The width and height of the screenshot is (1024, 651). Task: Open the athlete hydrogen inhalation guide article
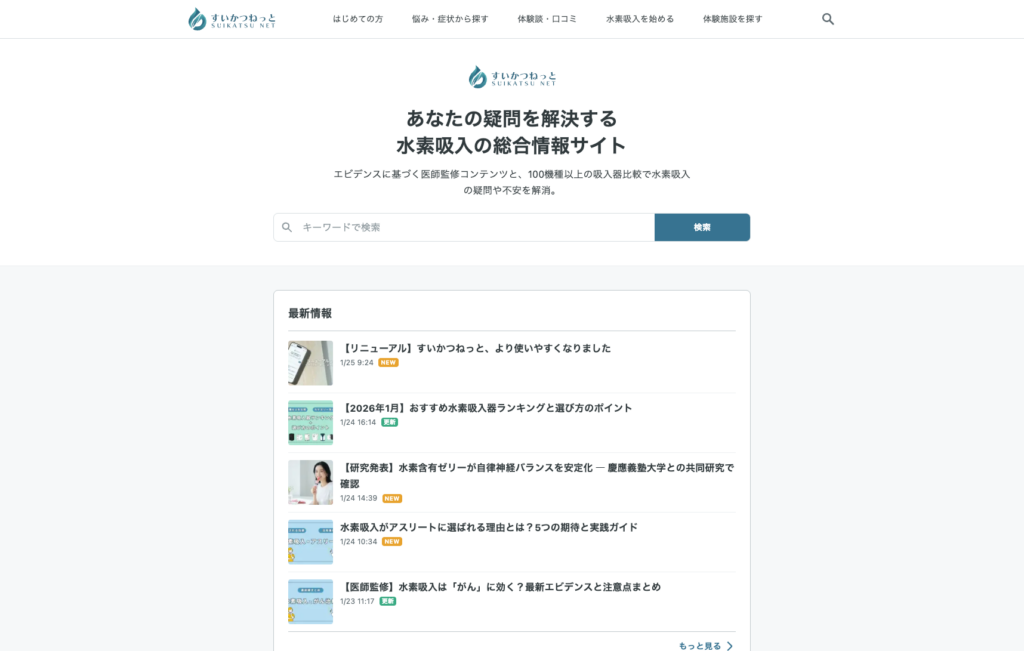[x=488, y=527]
